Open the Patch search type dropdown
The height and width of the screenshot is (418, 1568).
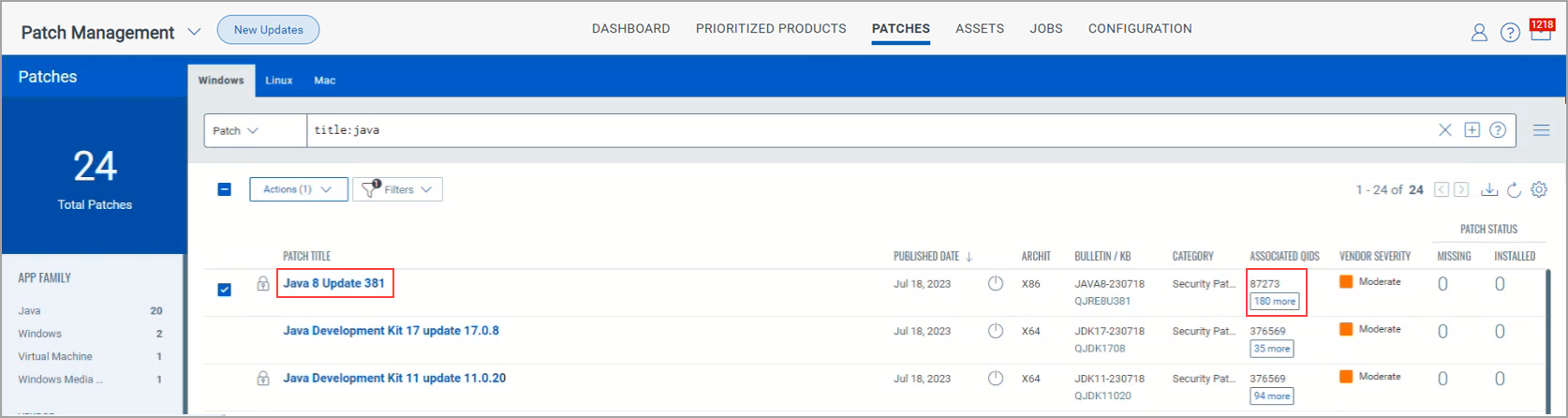pos(236,131)
